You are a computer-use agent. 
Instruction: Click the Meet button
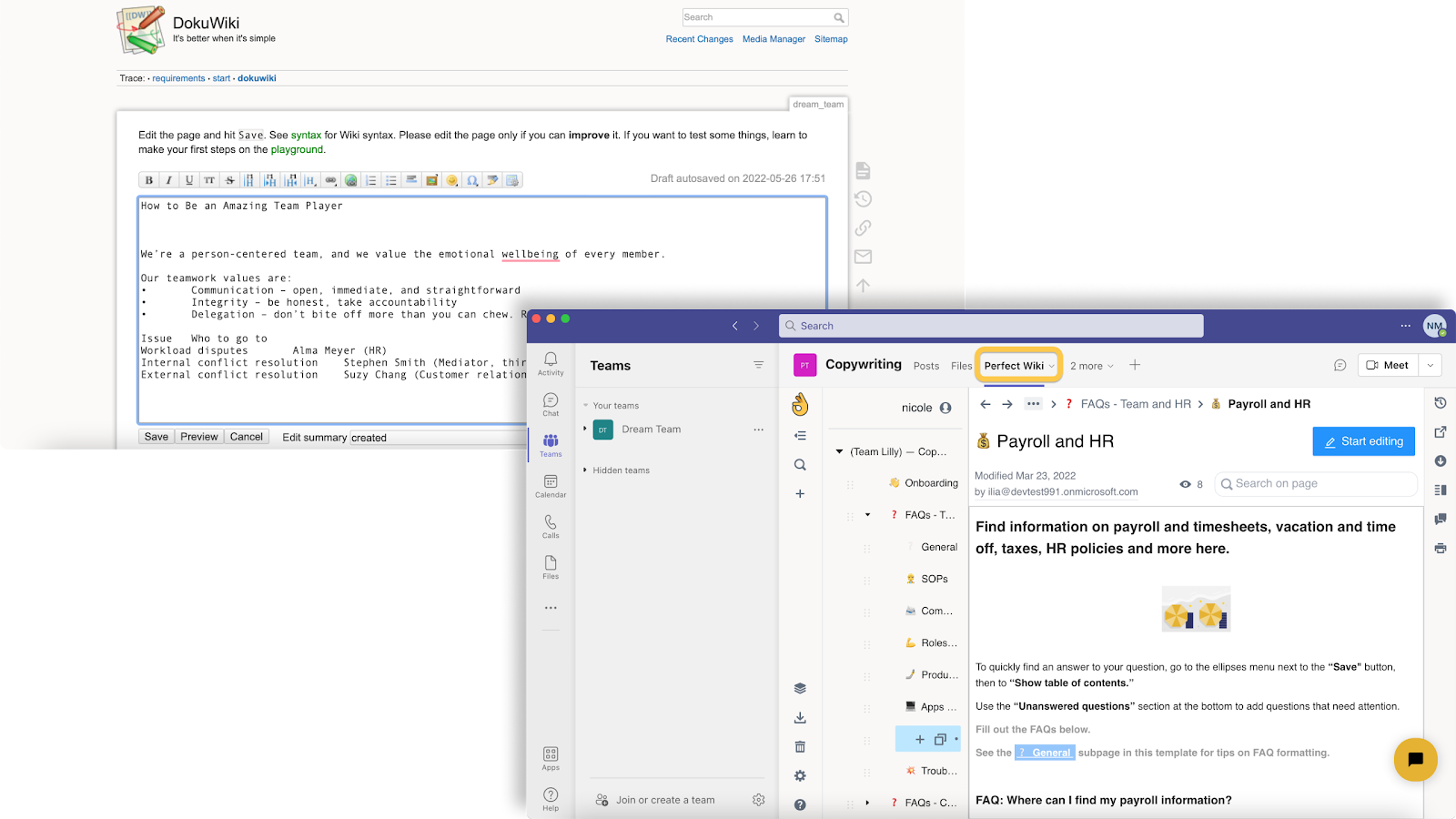click(x=1388, y=365)
